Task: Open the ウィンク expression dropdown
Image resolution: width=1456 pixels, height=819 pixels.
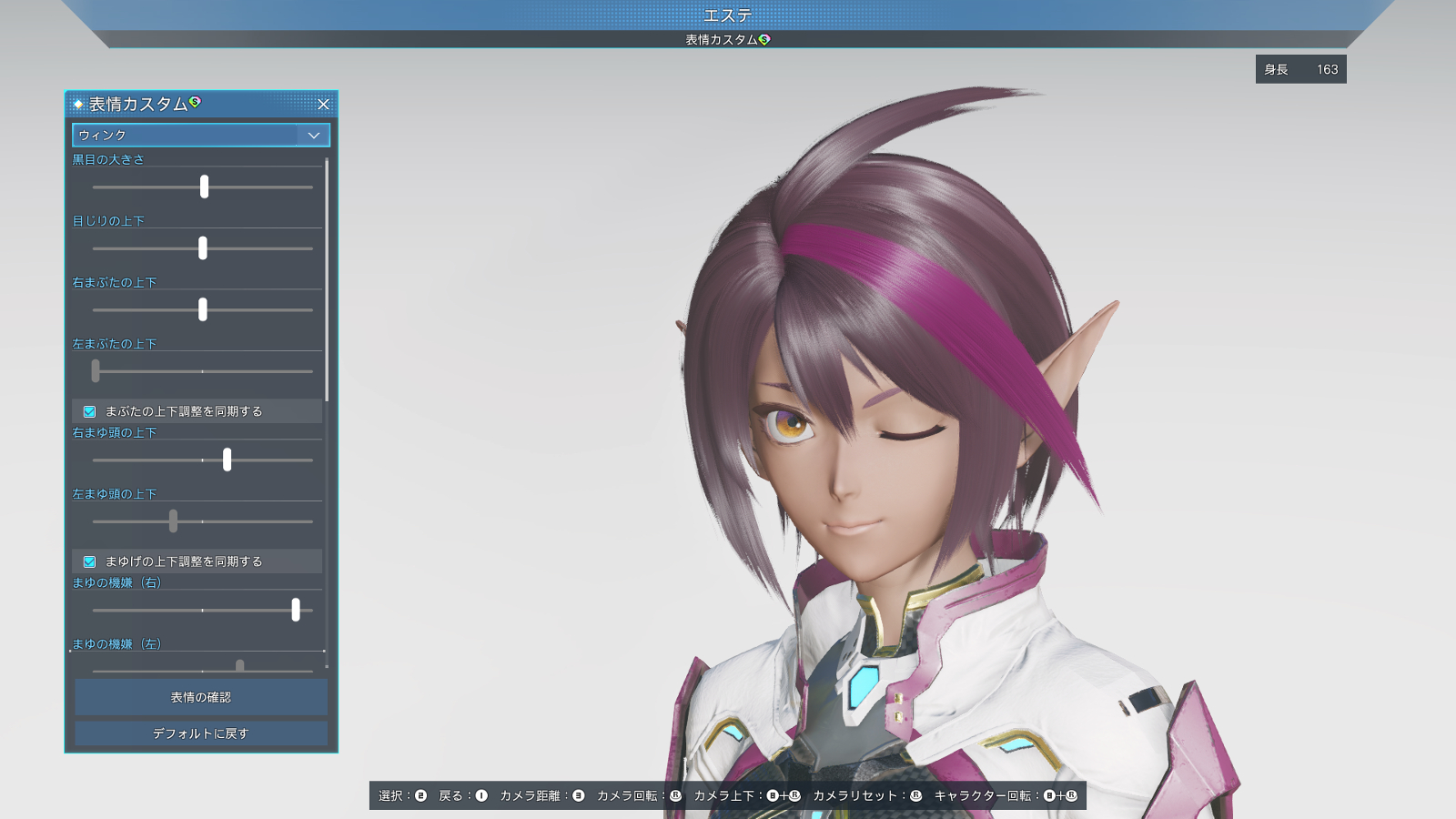Action: (x=201, y=135)
